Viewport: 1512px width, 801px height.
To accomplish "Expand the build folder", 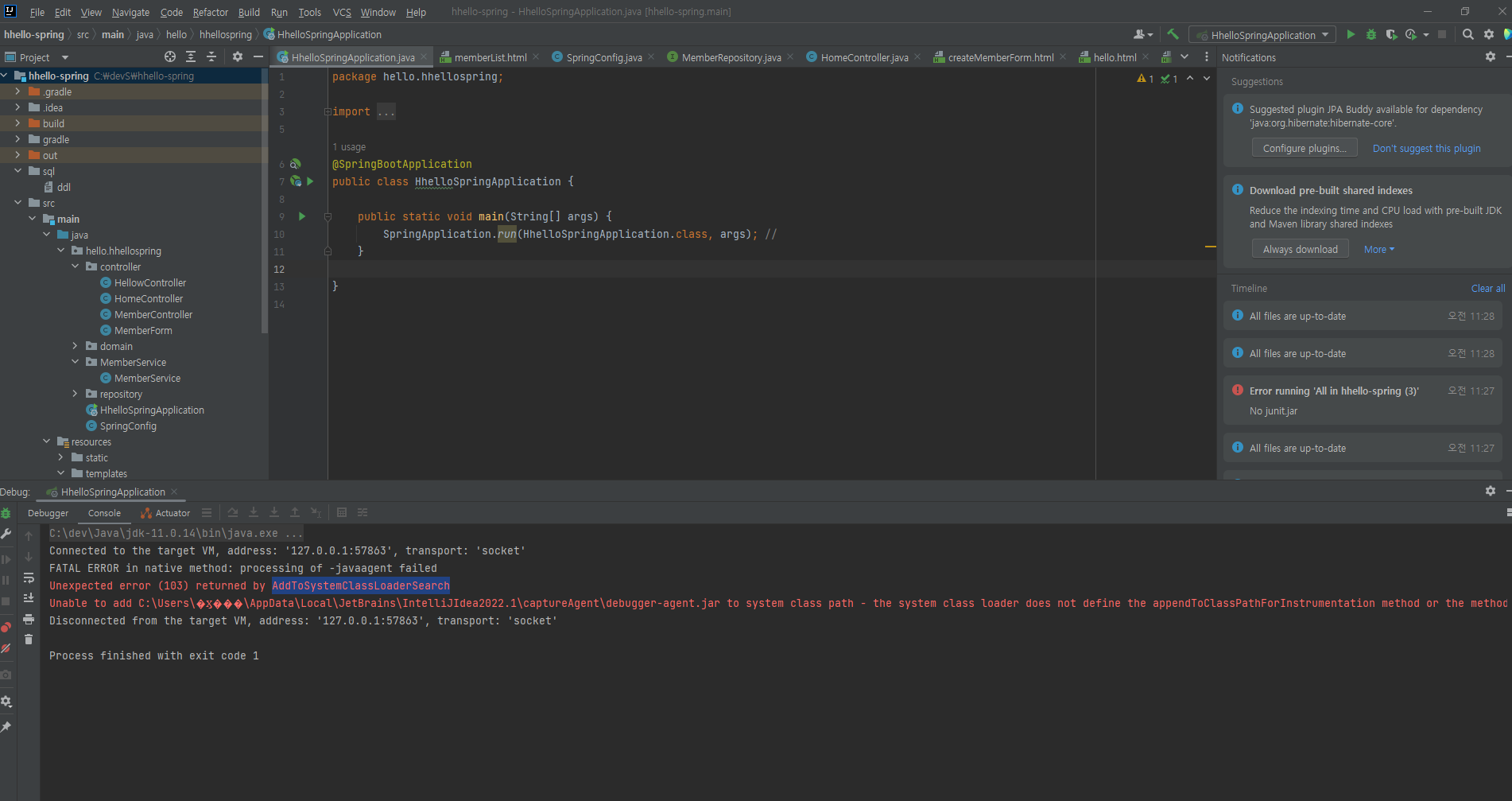I will point(17,123).
